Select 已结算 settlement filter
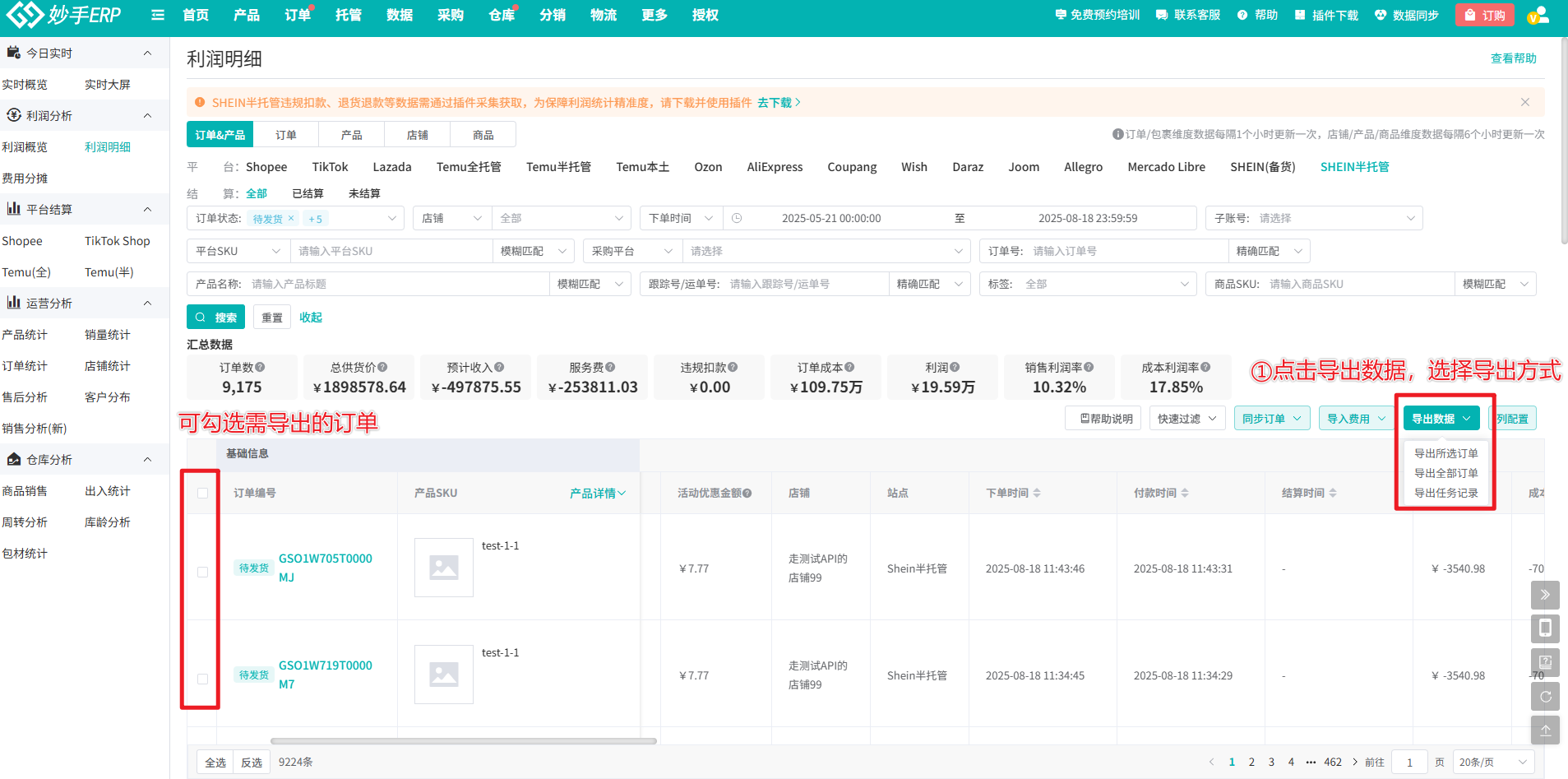Image resolution: width=1568 pixels, height=779 pixels. (308, 193)
